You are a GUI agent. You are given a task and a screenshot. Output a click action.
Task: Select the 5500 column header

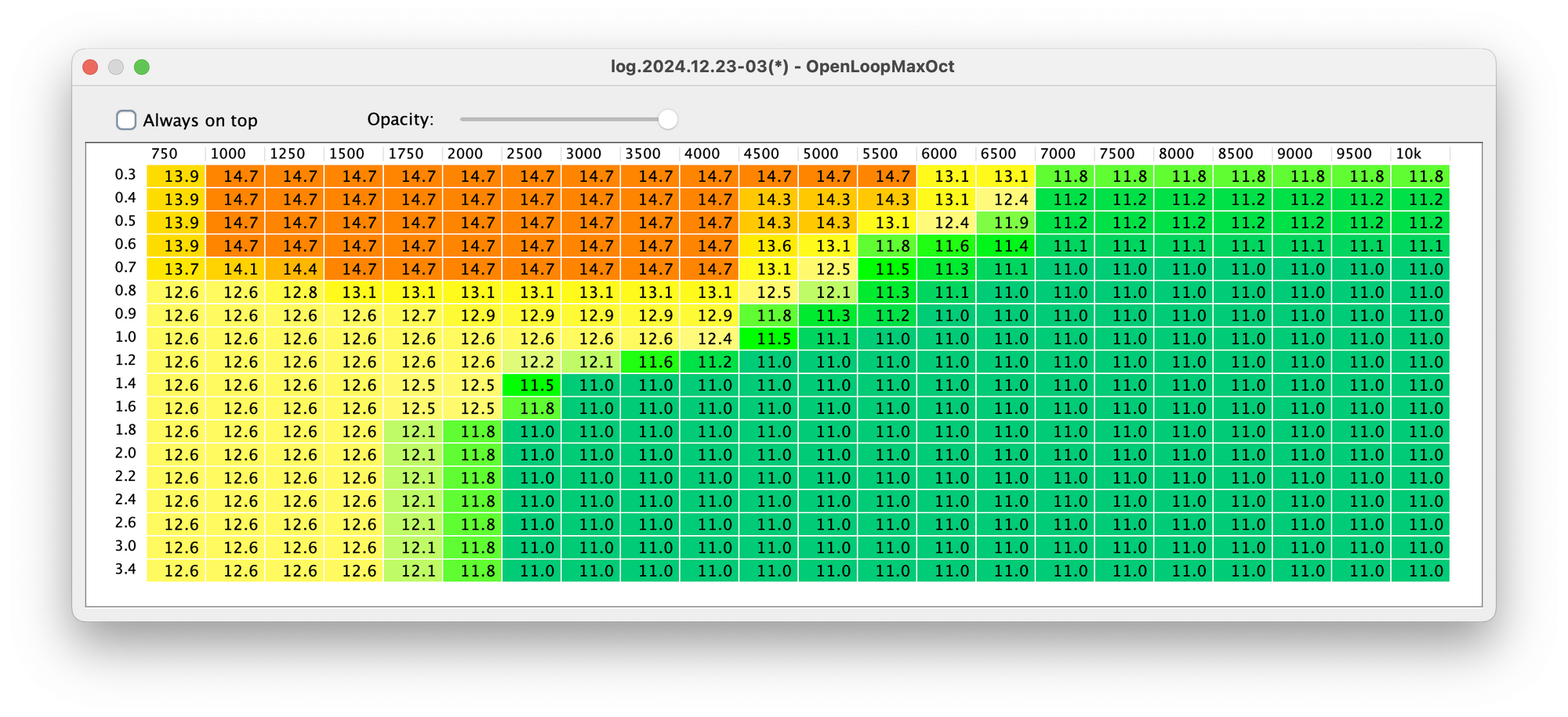point(887,154)
